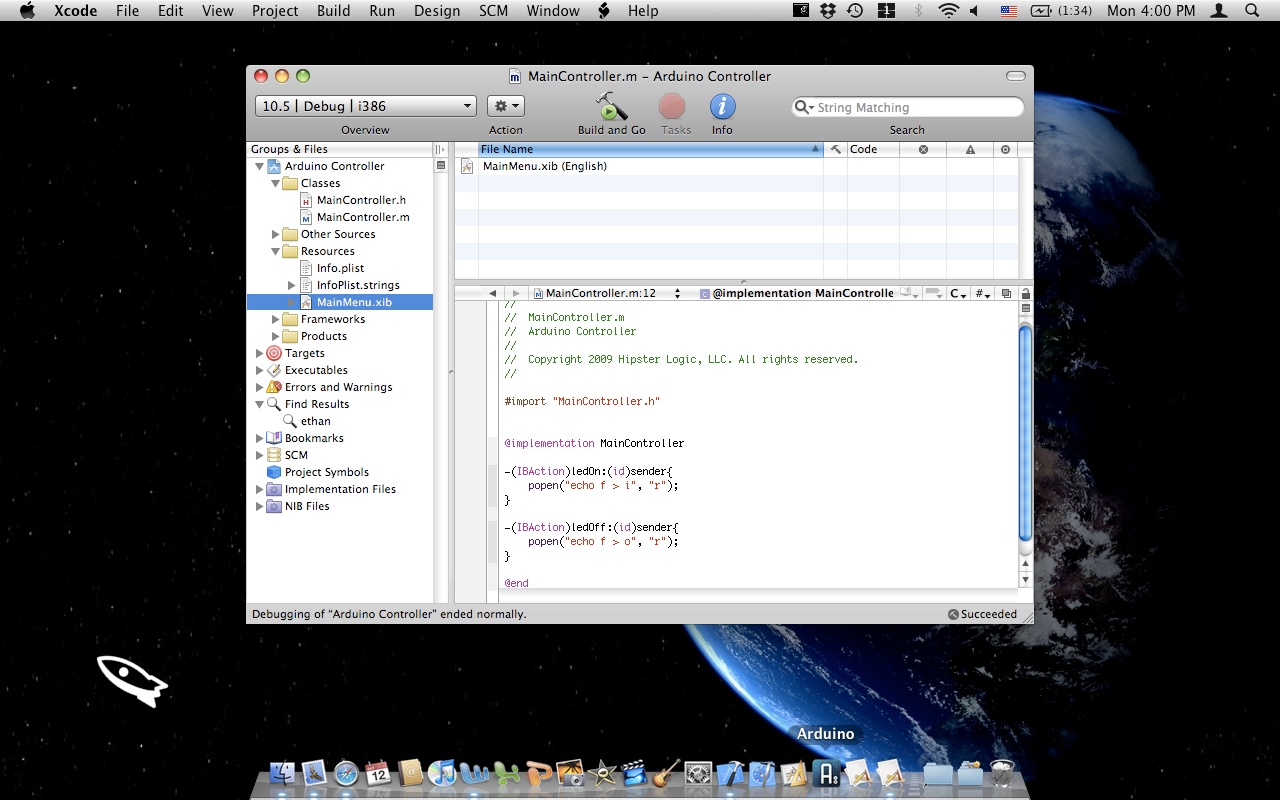1280x800 pixels.
Task: Expand the Errors and Warnings group
Action: 260,387
